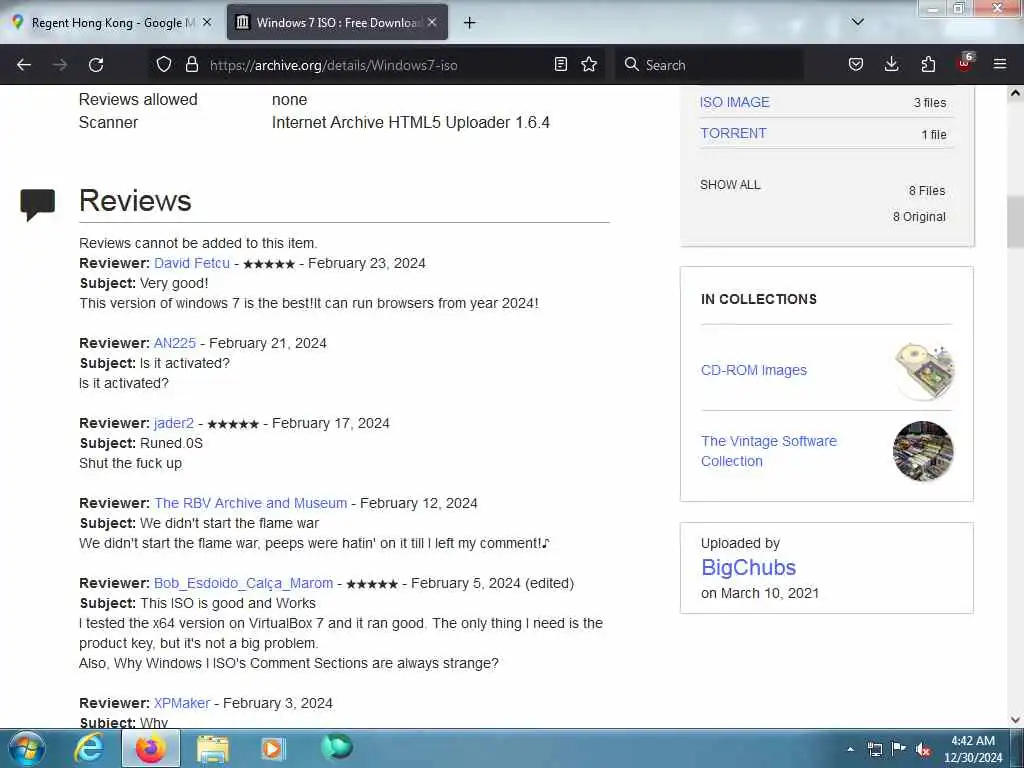
Task: Open reviewer David Fetcu's profile
Action: click(192, 263)
